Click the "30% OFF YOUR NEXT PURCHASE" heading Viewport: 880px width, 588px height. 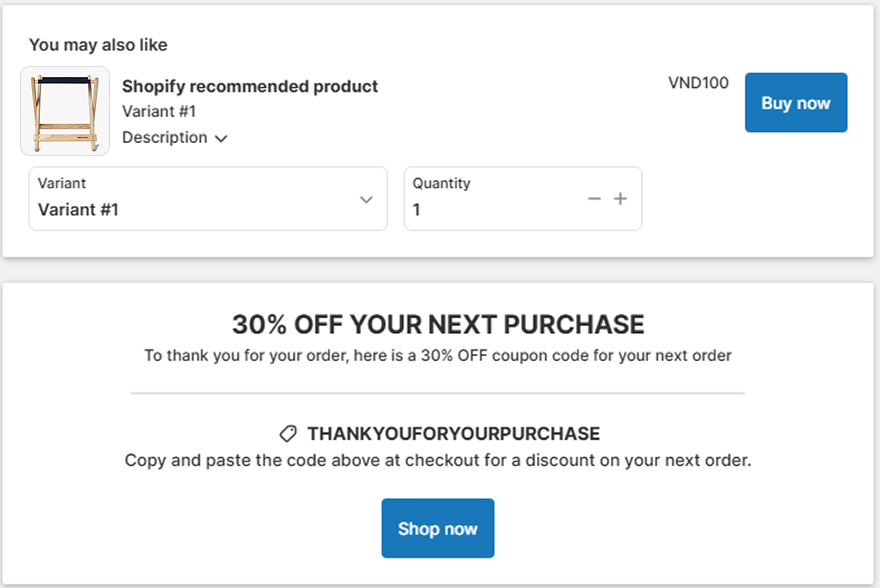point(438,324)
